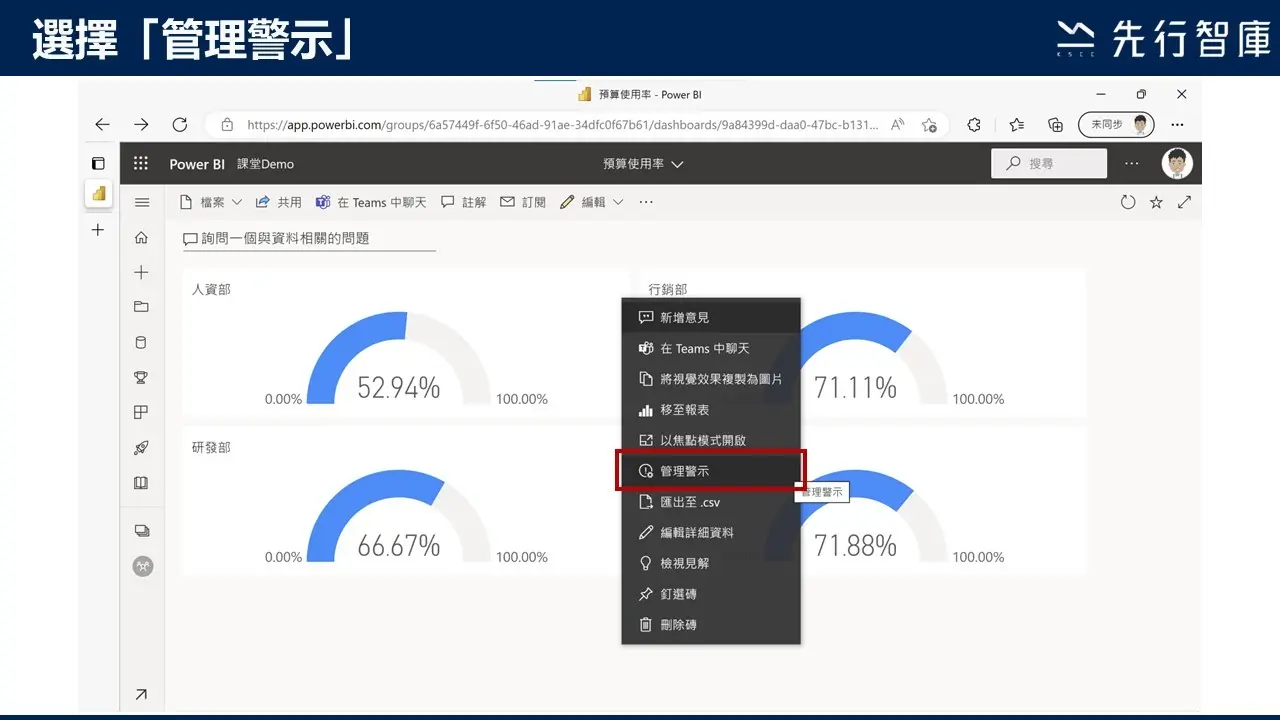The height and width of the screenshot is (720, 1280).
Task: Select 刪除磚 from the context menu
Action: point(711,625)
